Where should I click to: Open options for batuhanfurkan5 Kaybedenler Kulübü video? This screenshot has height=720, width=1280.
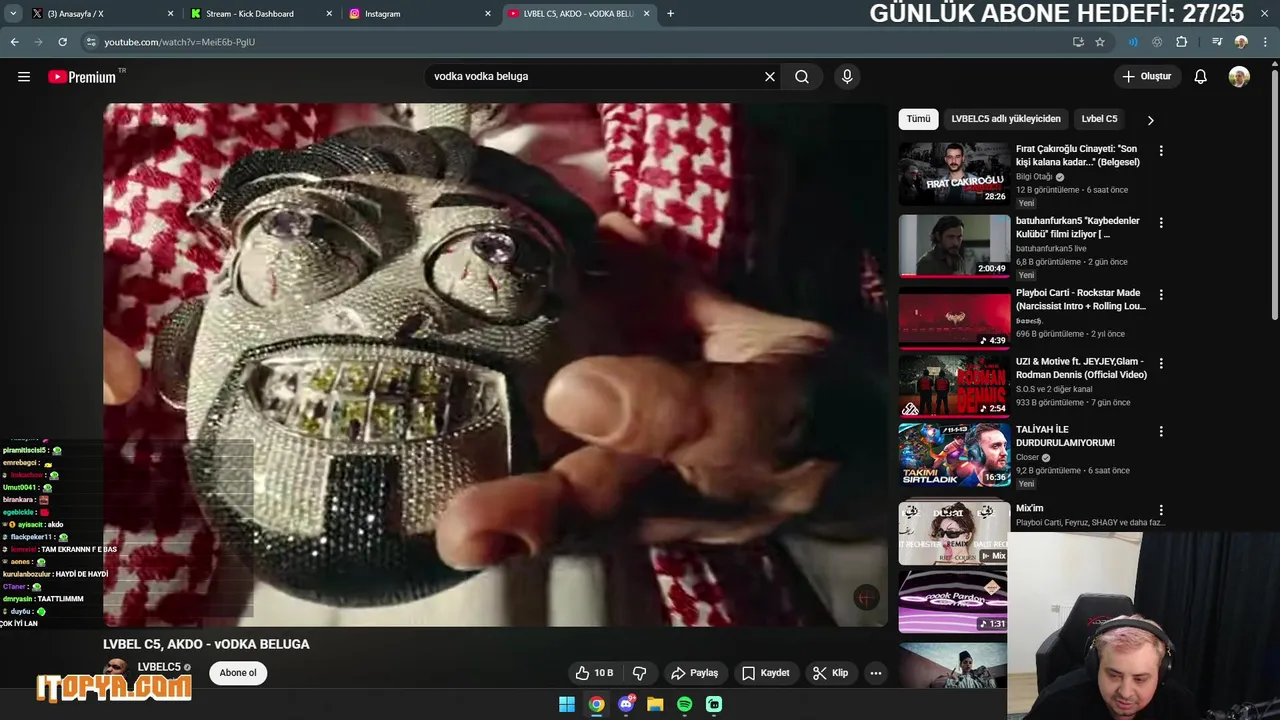1161,223
